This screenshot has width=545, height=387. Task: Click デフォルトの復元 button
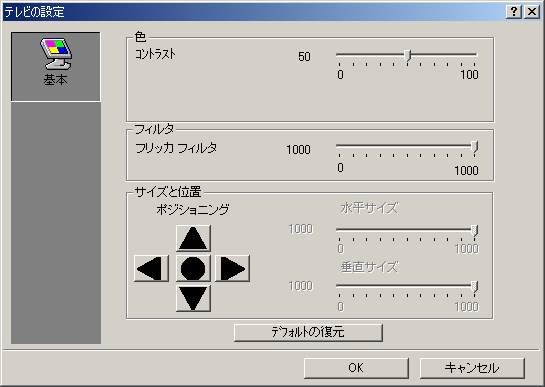tap(308, 332)
